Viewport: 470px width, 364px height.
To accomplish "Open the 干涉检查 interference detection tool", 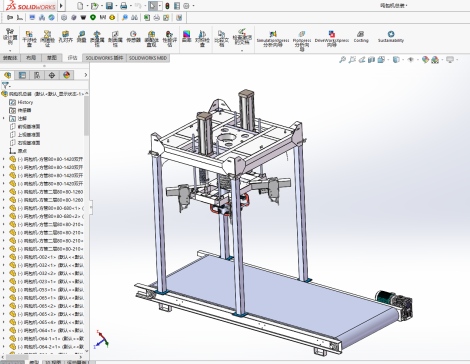I will click(29, 39).
